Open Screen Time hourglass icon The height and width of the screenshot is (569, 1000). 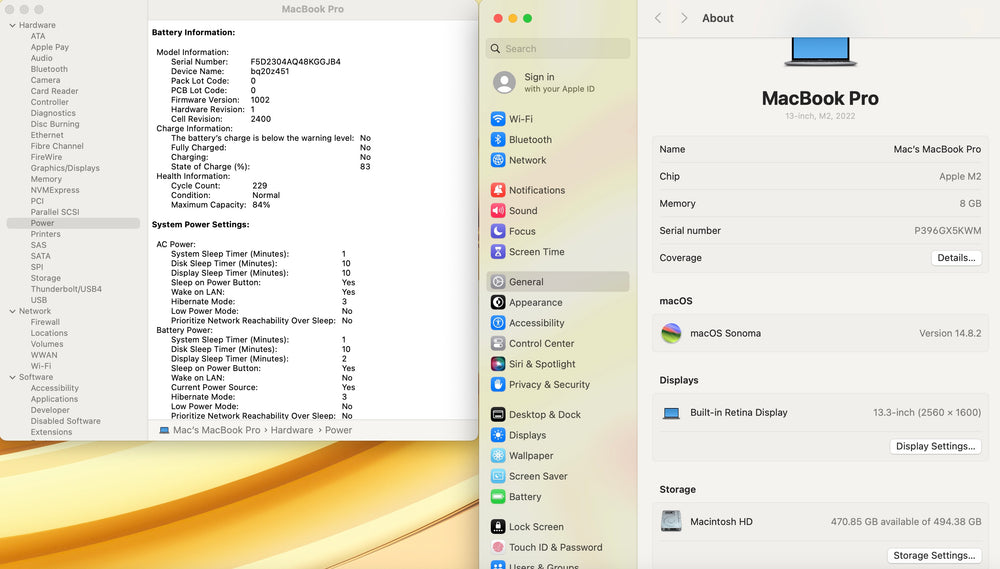coord(498,252)
